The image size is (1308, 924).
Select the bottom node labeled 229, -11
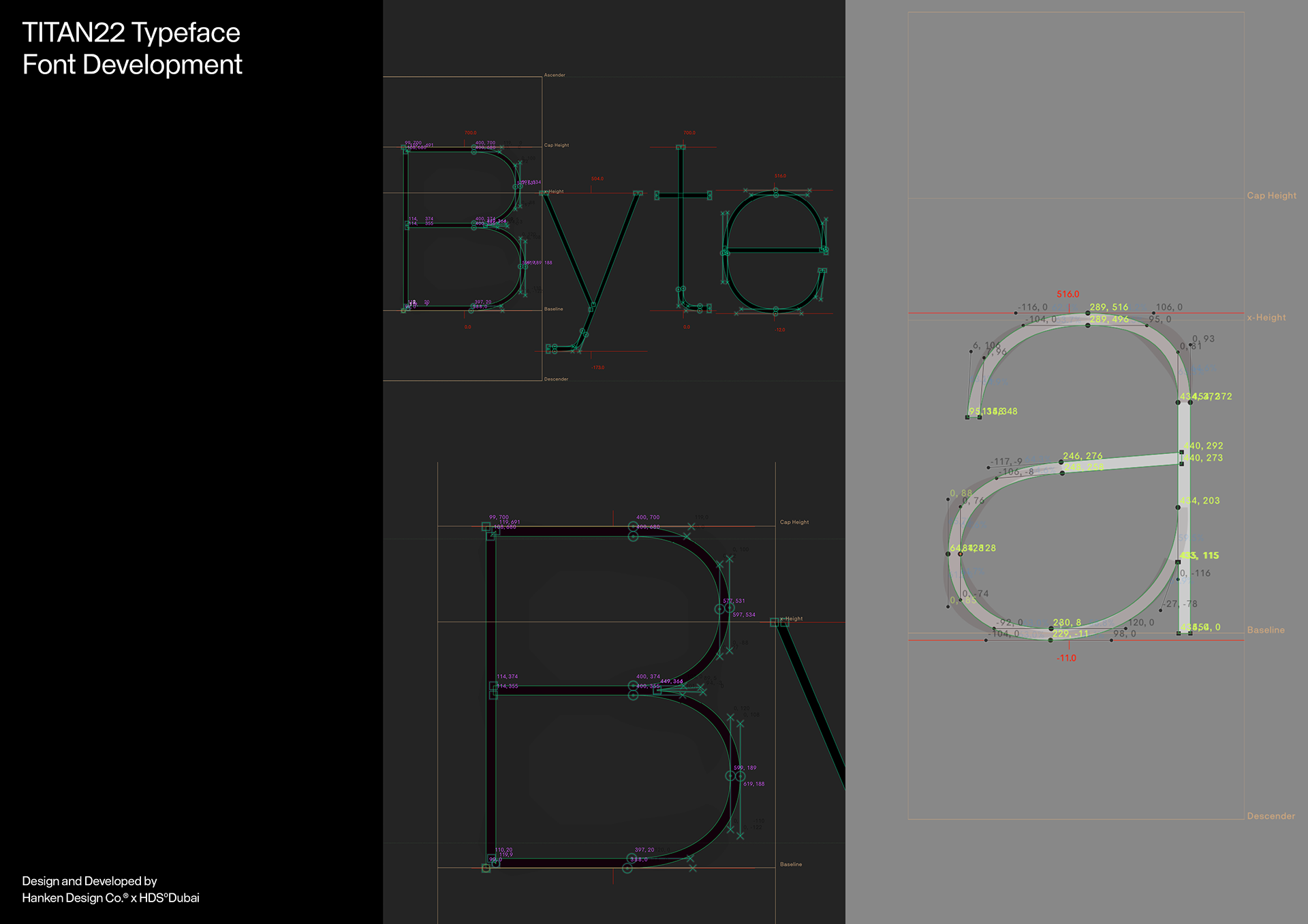pyautogui.click(x=1050, y=640)
